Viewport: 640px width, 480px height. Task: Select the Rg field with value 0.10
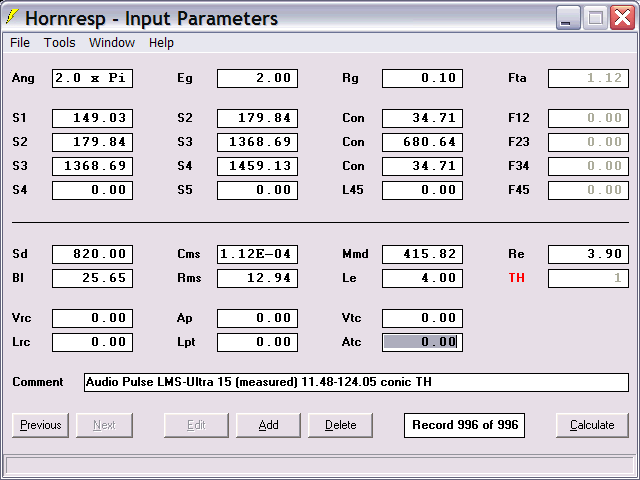[x=422, y=78]
